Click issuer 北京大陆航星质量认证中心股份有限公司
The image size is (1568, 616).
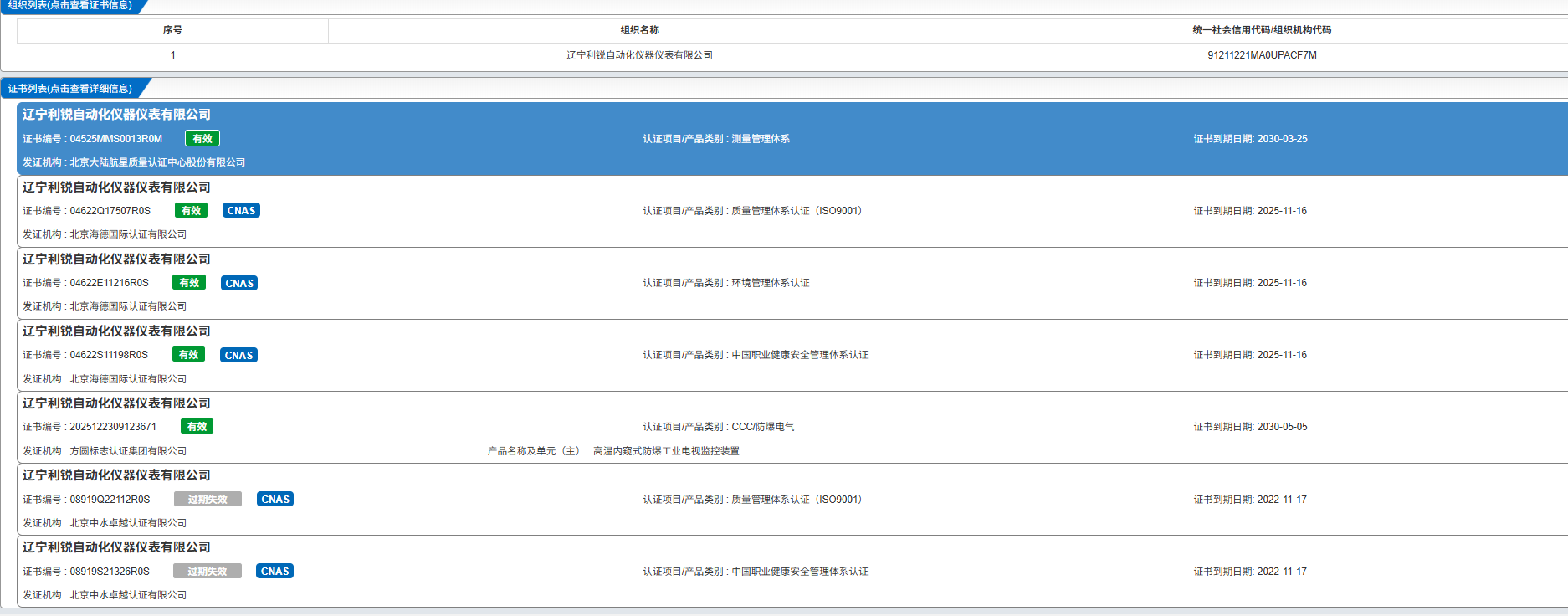coord(157,162)
